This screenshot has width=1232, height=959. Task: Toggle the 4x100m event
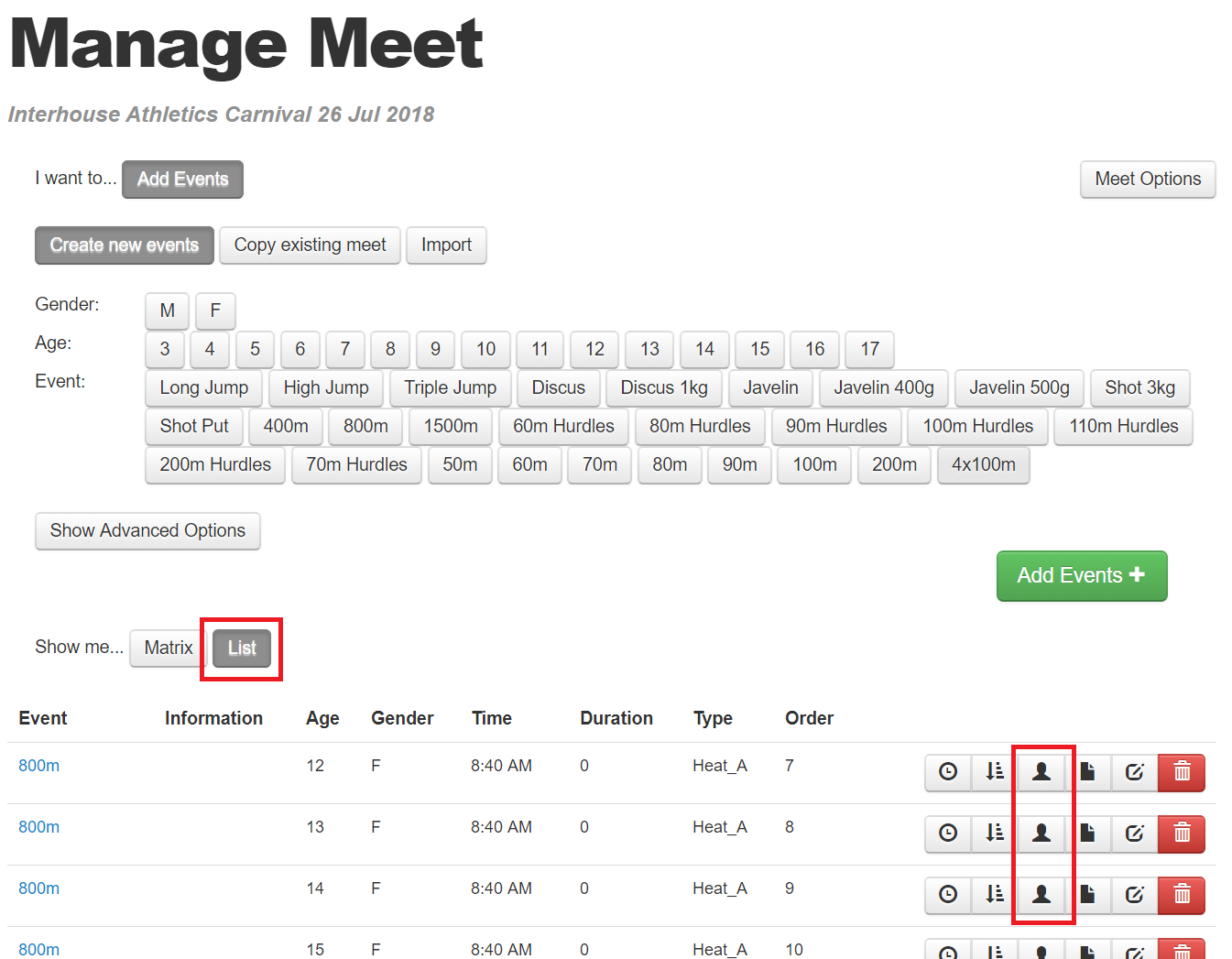point(983,464)
